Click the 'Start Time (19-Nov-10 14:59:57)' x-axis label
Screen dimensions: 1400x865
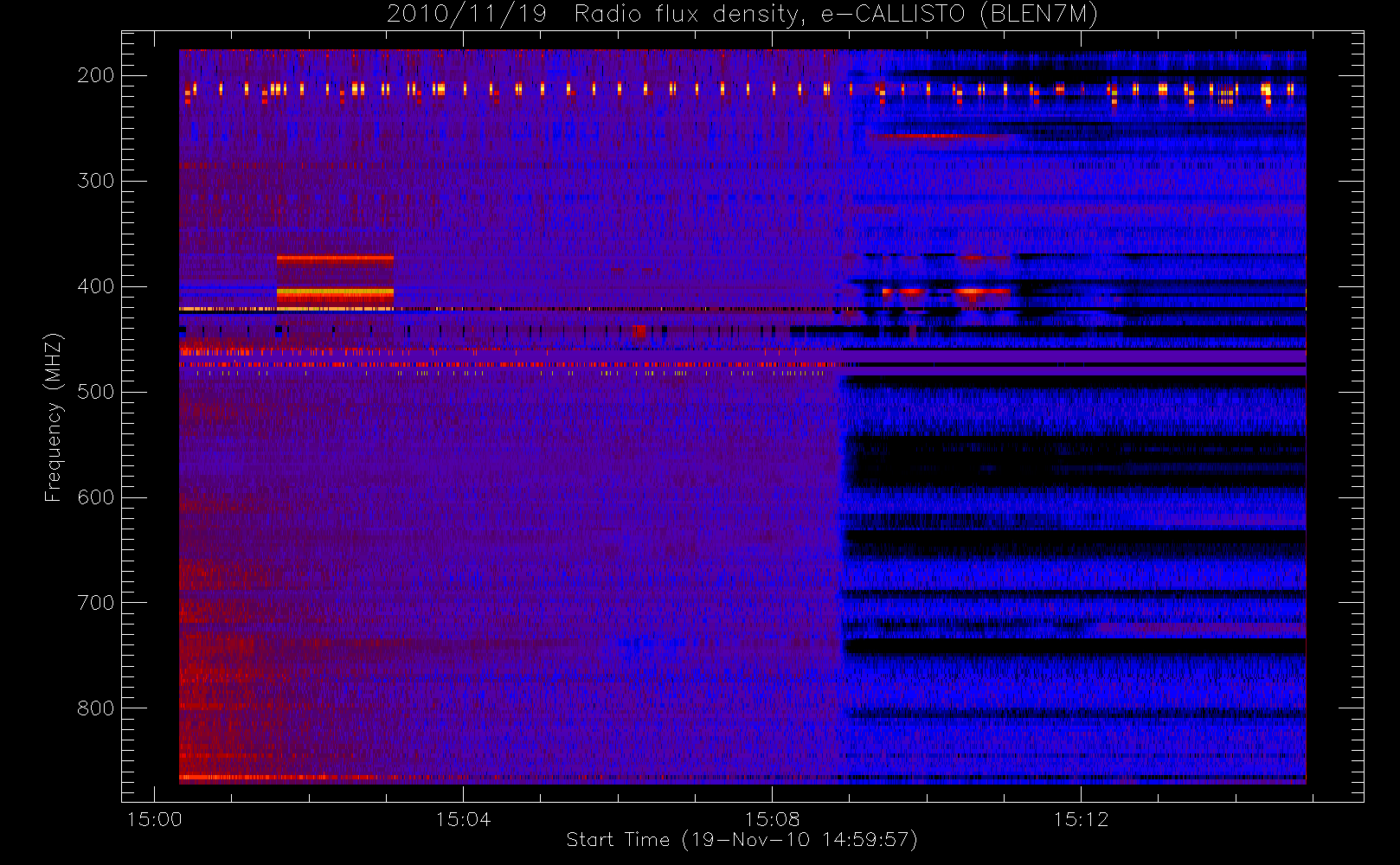click(x=742, y=840)
